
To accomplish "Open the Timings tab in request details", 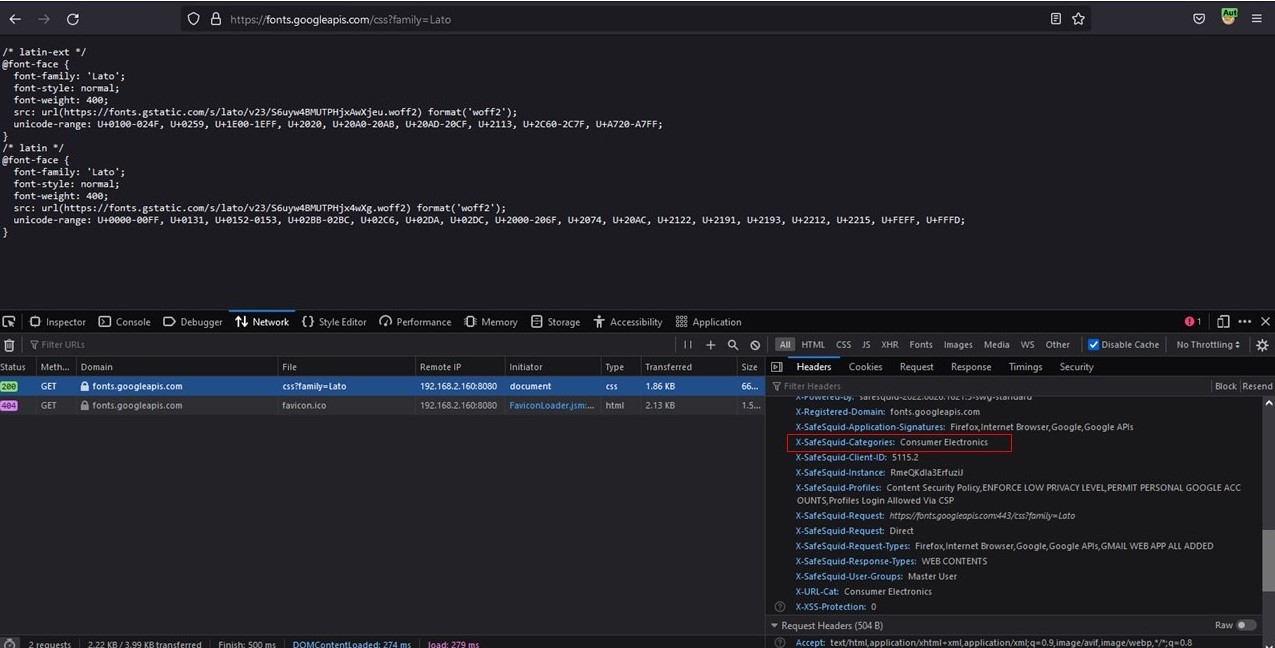I will point(1025,367).
